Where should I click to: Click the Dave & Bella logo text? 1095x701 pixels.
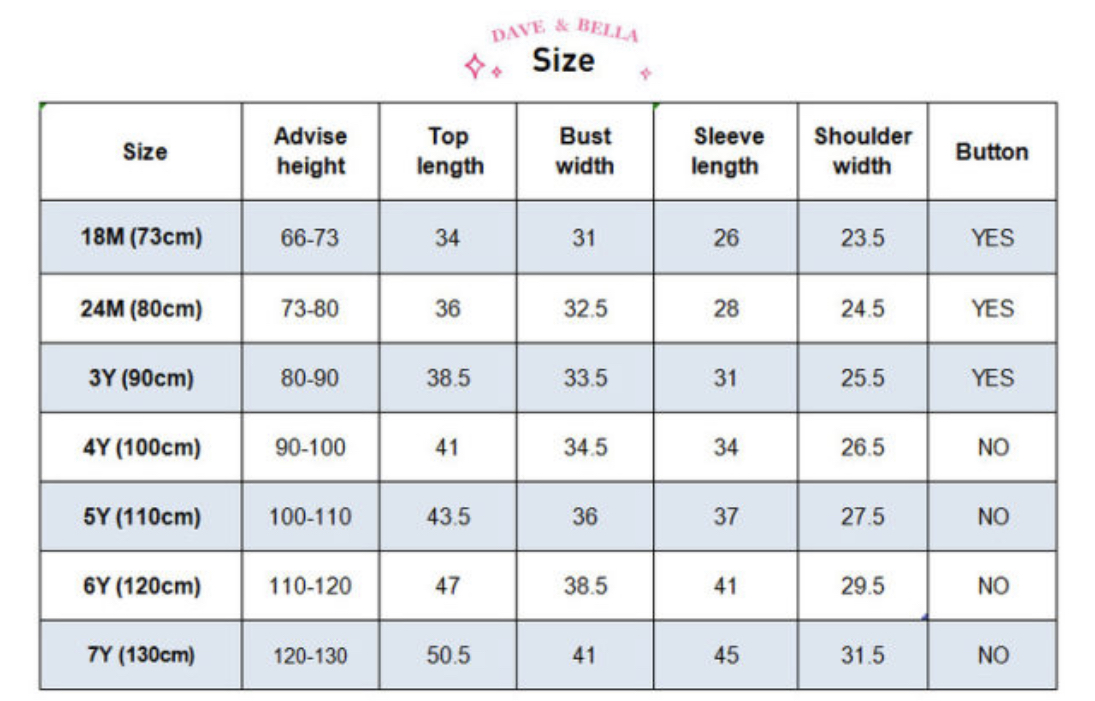[565, 31]
